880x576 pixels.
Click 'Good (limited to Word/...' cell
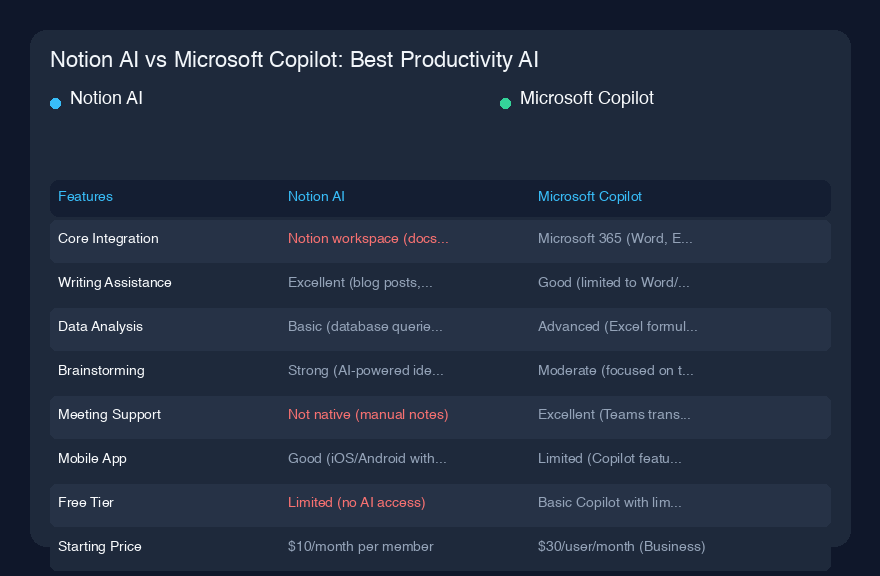(x=613, y=282)
